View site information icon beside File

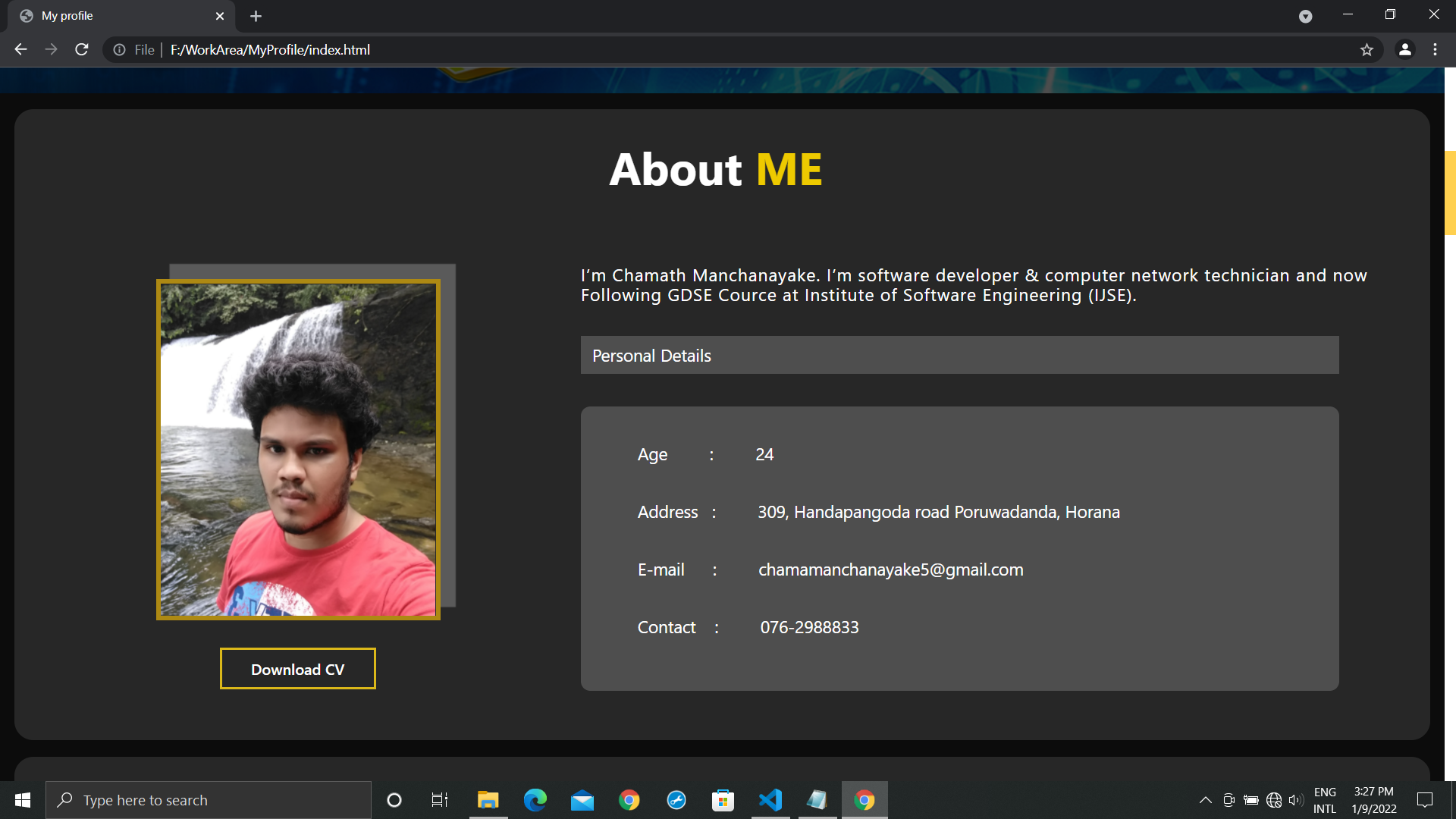tap(119, 50)
